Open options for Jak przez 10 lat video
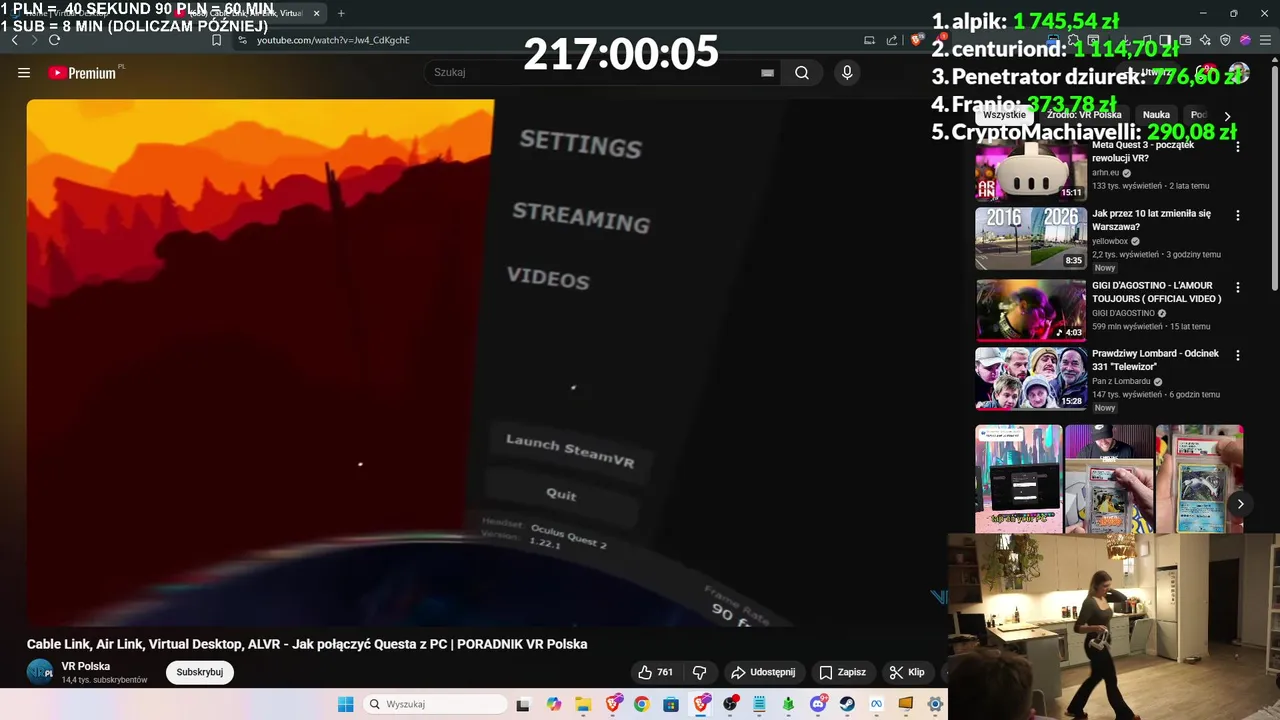 pos(1238,215)
